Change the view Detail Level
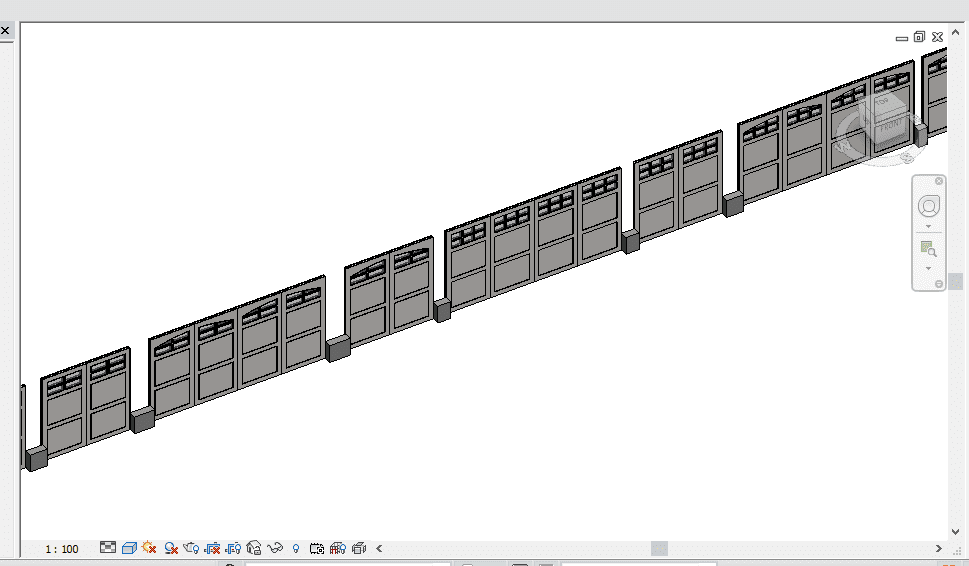The width and height of the screenshot is (969, 566). pyautogui.click(x=108, y=548)
